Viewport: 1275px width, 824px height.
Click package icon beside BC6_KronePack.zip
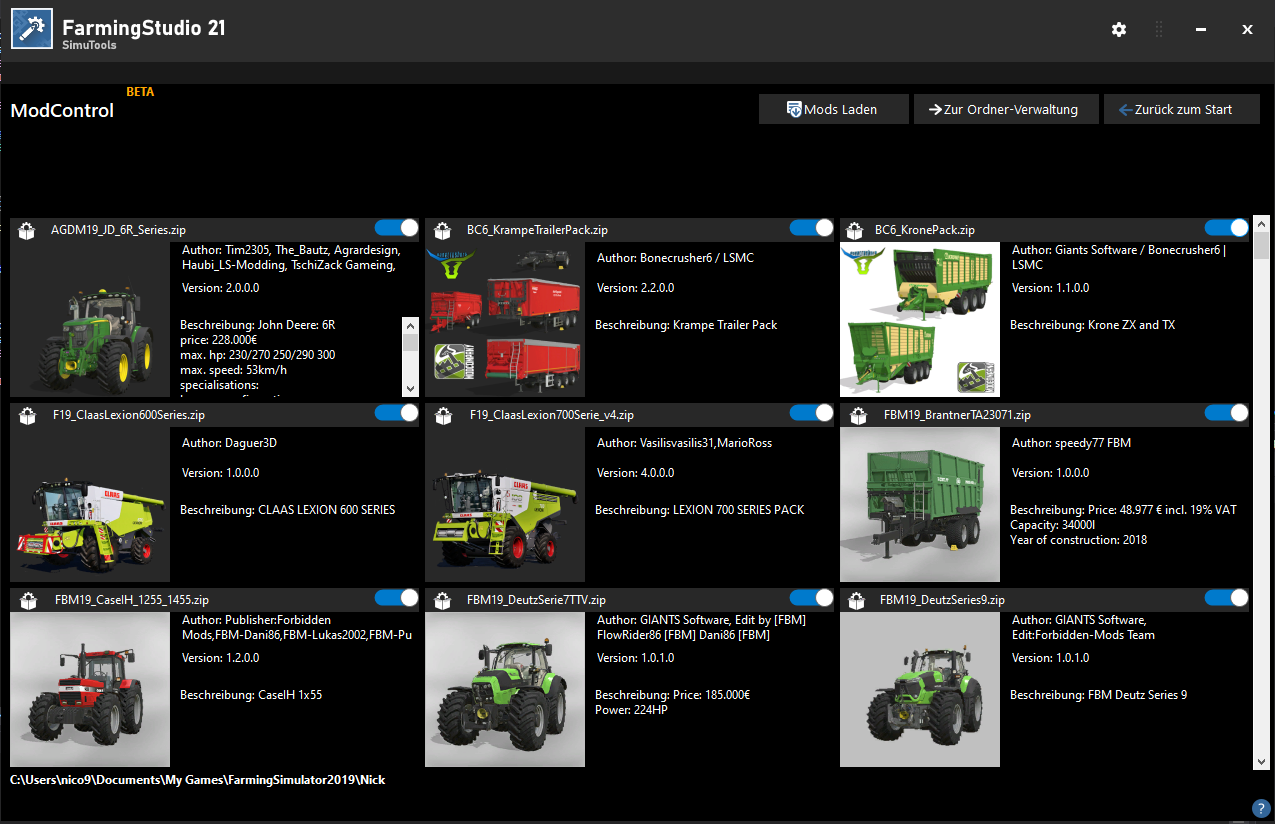tap(857, 230)
